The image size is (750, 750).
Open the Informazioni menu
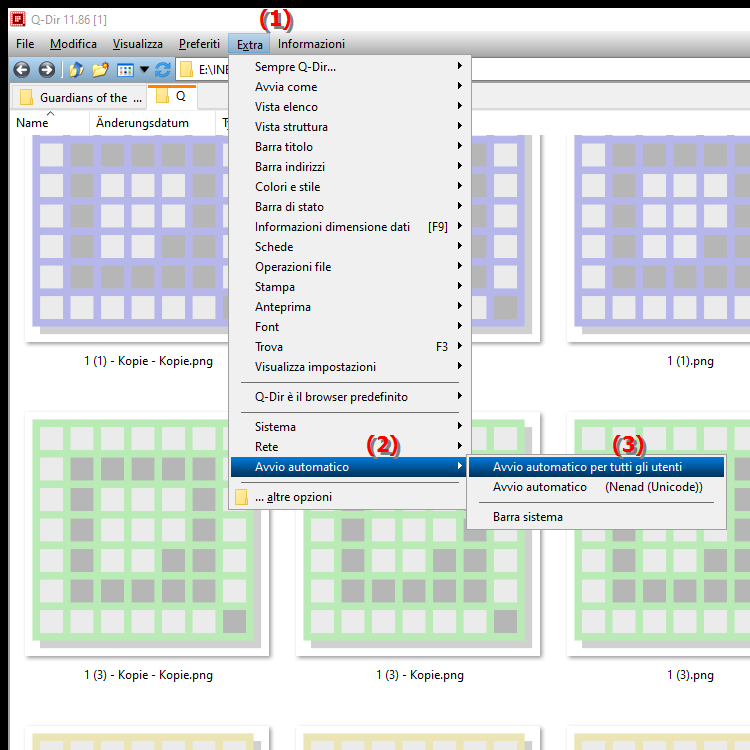311,44
